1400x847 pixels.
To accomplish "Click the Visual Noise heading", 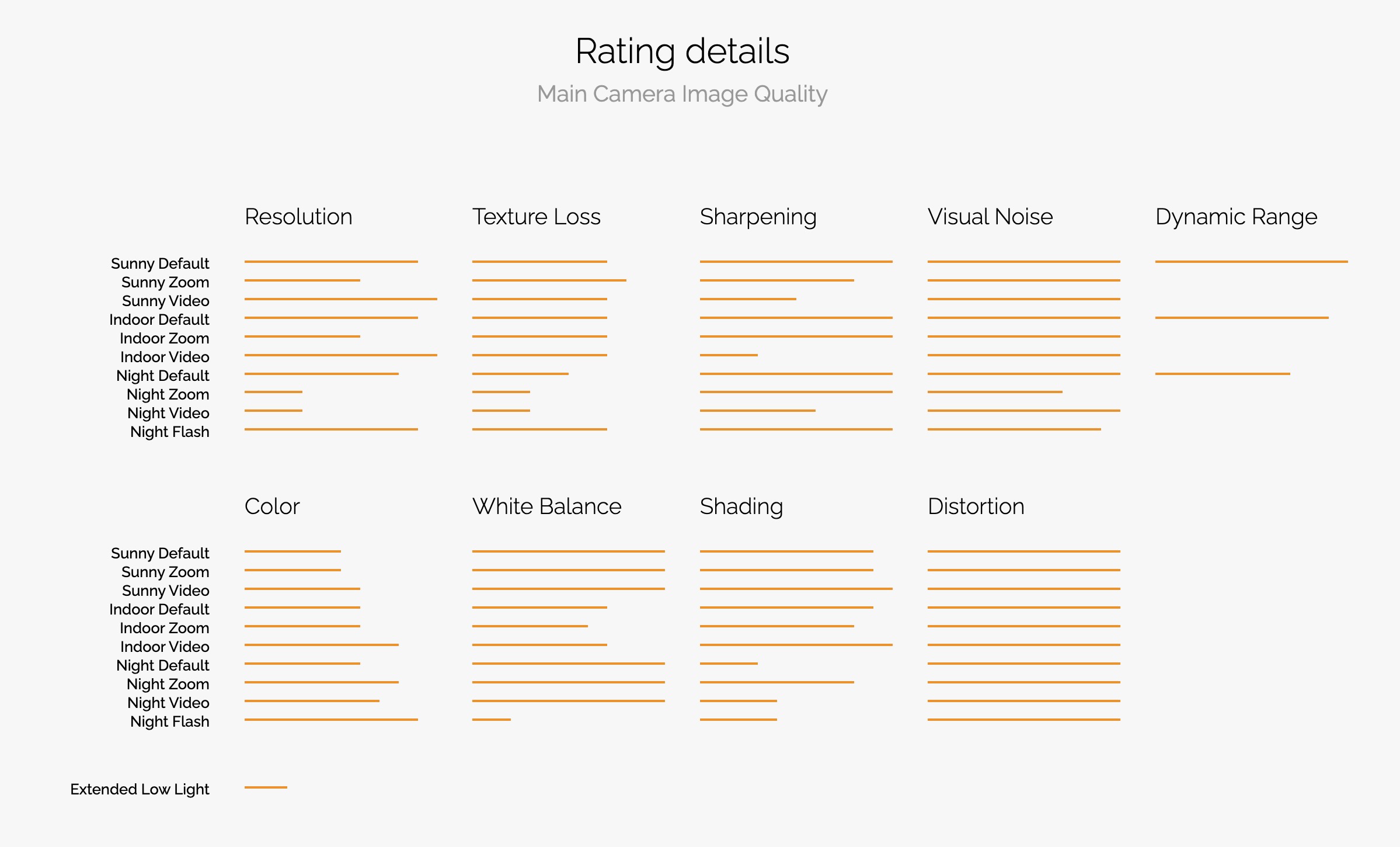I will [990, 217].
